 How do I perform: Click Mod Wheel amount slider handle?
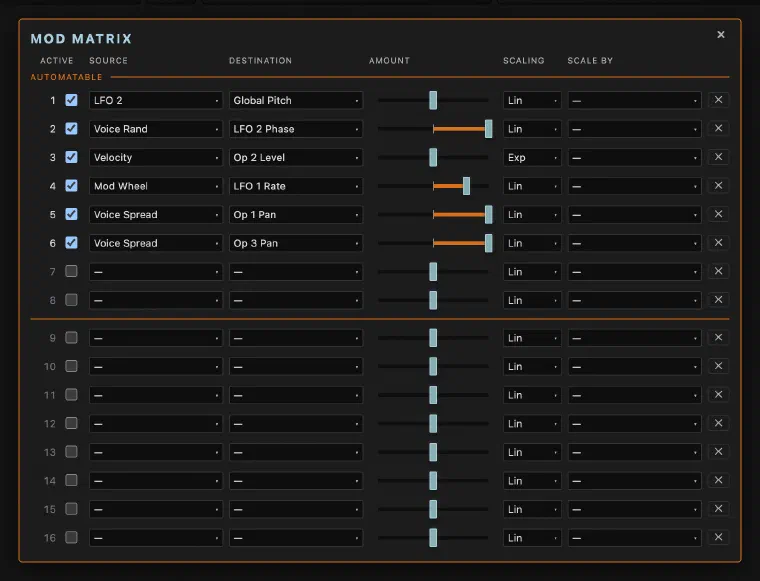tap(466, 186)
